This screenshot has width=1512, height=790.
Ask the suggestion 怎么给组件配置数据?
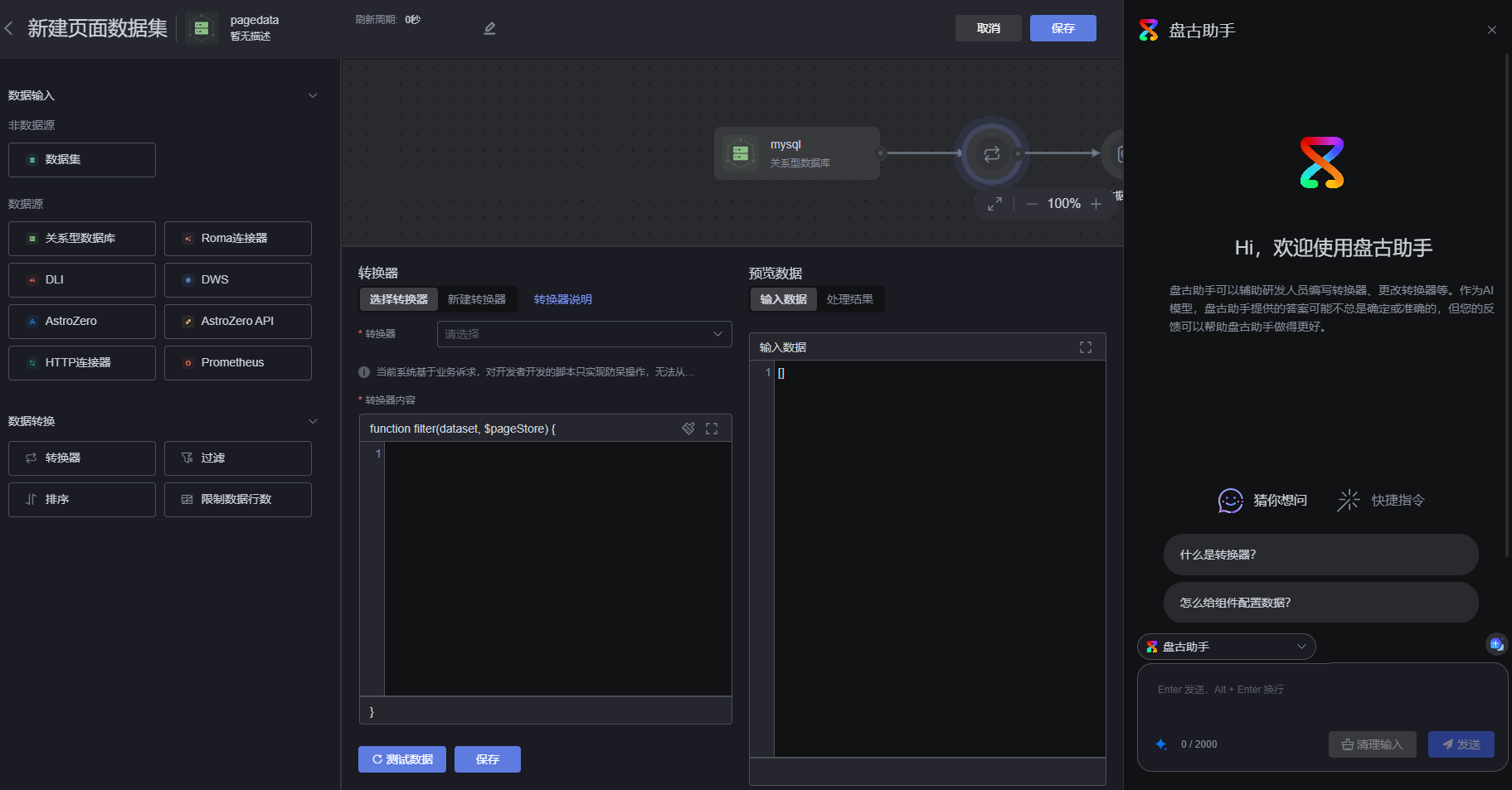coord(1321,603)
